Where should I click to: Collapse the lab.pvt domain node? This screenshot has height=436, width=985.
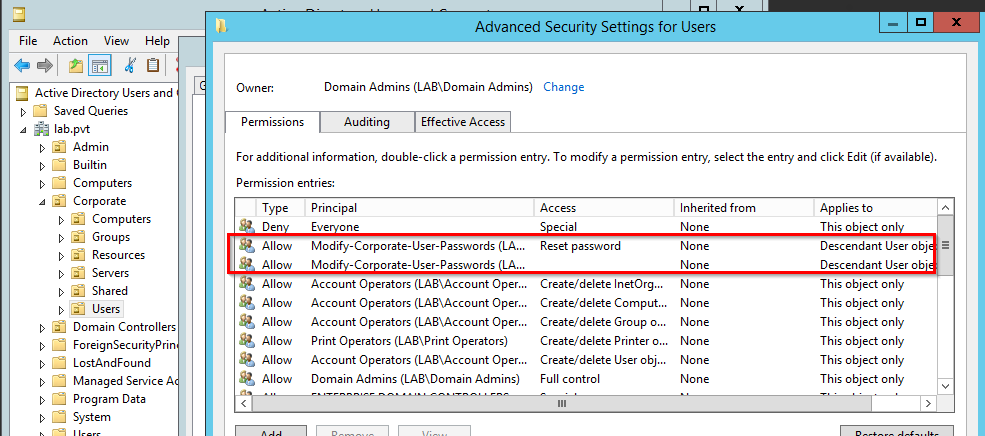point(24,130)
